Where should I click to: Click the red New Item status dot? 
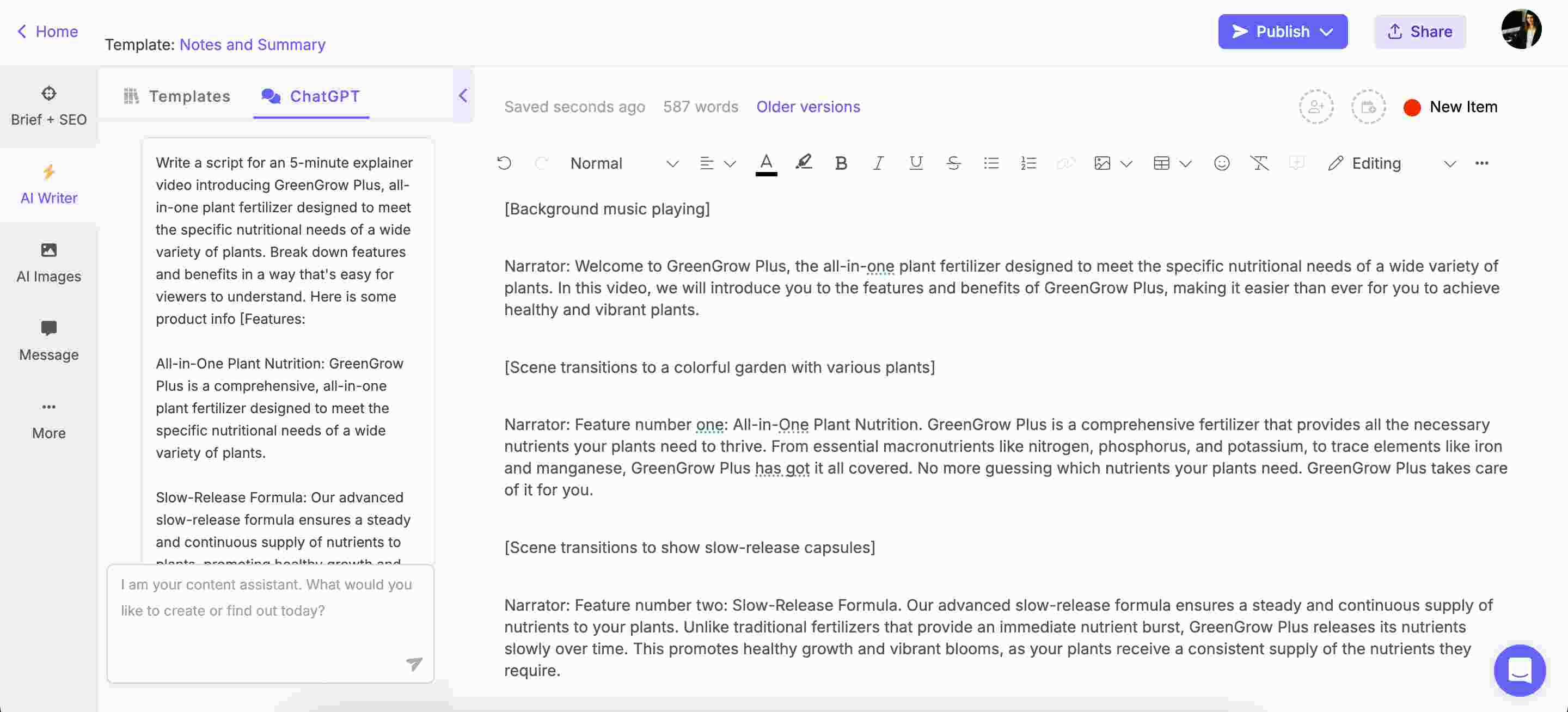click(x=1412, y=108)
